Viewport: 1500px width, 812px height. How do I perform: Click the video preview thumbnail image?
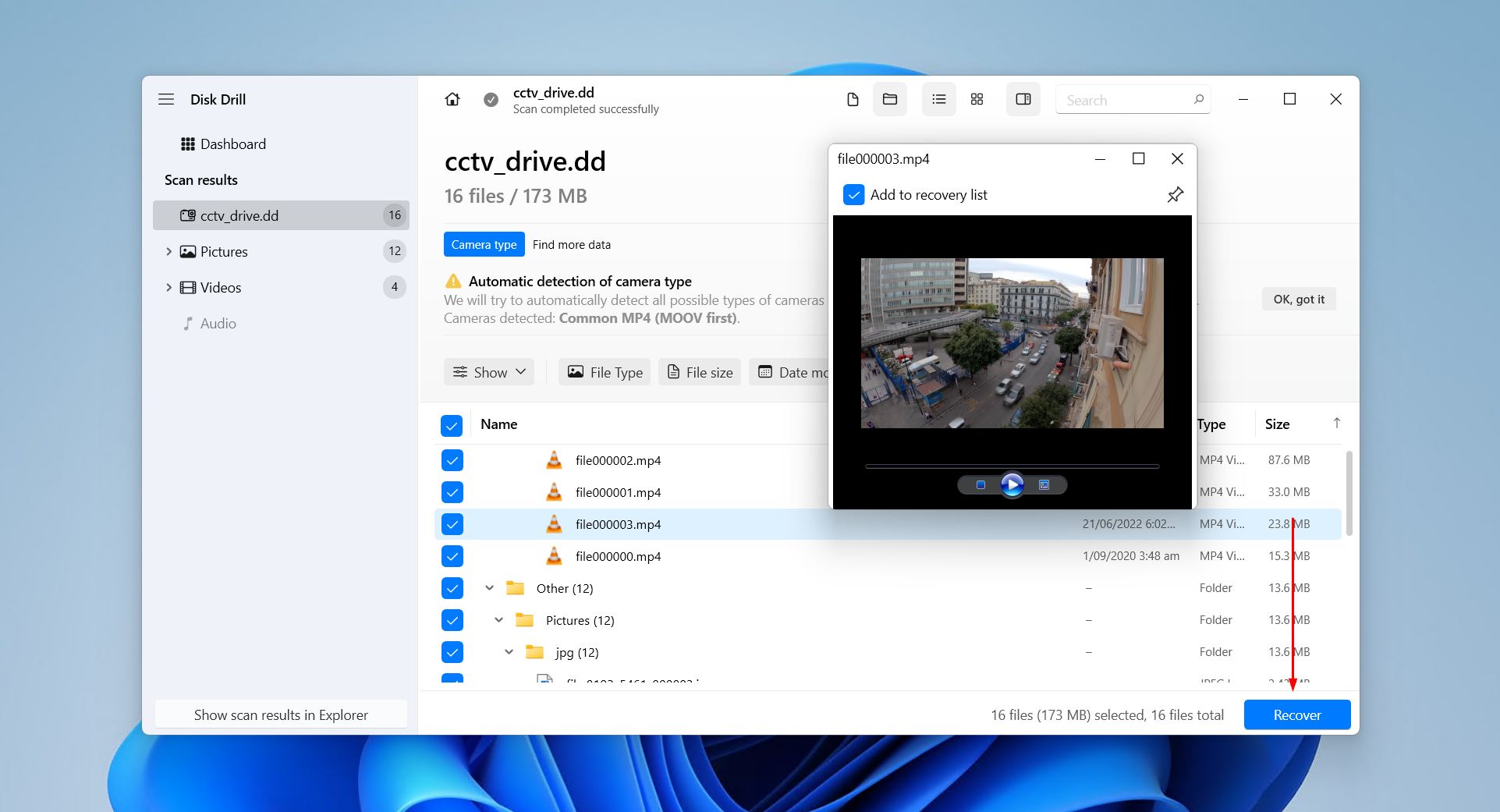point(1012,343)
